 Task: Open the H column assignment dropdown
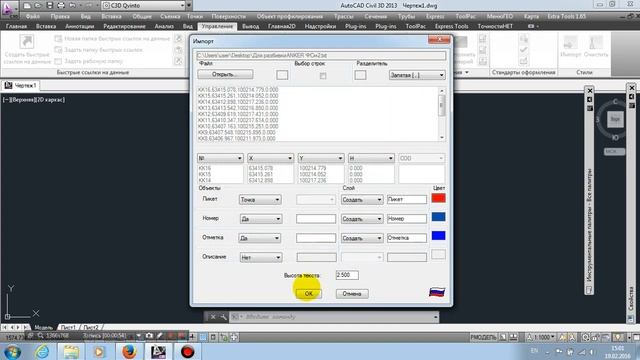point(371,158)
